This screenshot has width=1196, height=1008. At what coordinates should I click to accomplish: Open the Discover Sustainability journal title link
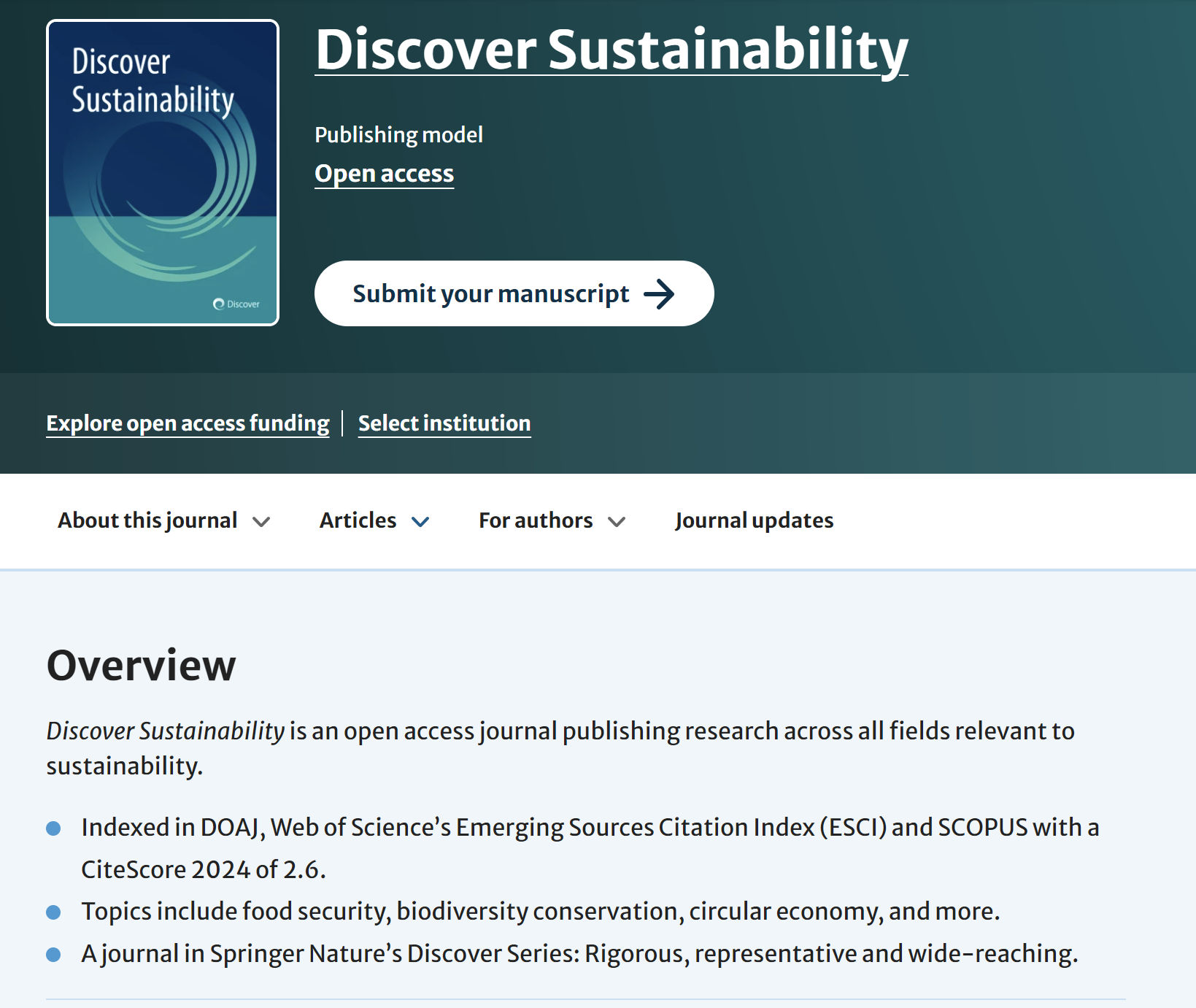pyautogui.click(x=611, y=50)
